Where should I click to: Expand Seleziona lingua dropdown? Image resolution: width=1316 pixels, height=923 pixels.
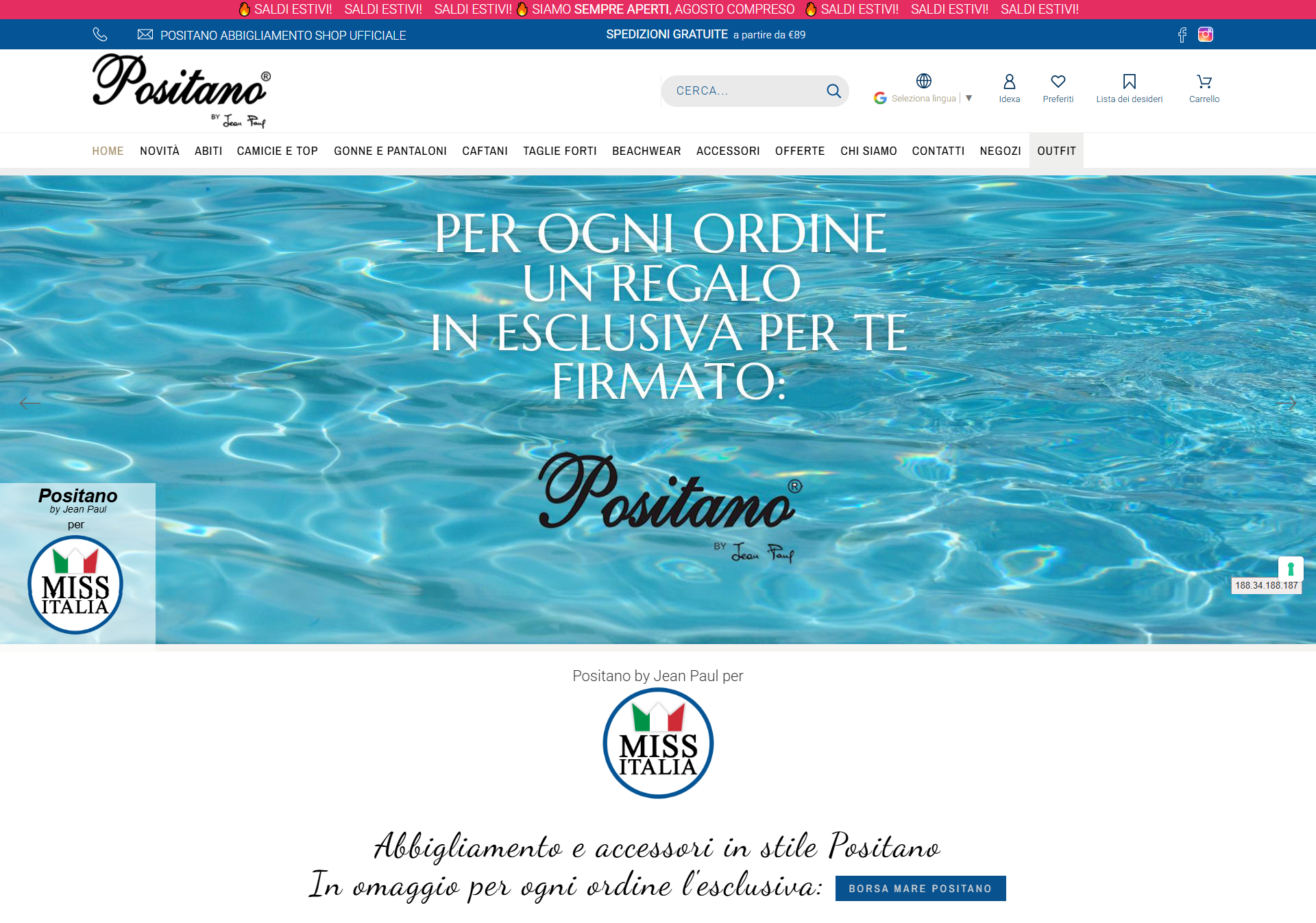tap(931, 98)
